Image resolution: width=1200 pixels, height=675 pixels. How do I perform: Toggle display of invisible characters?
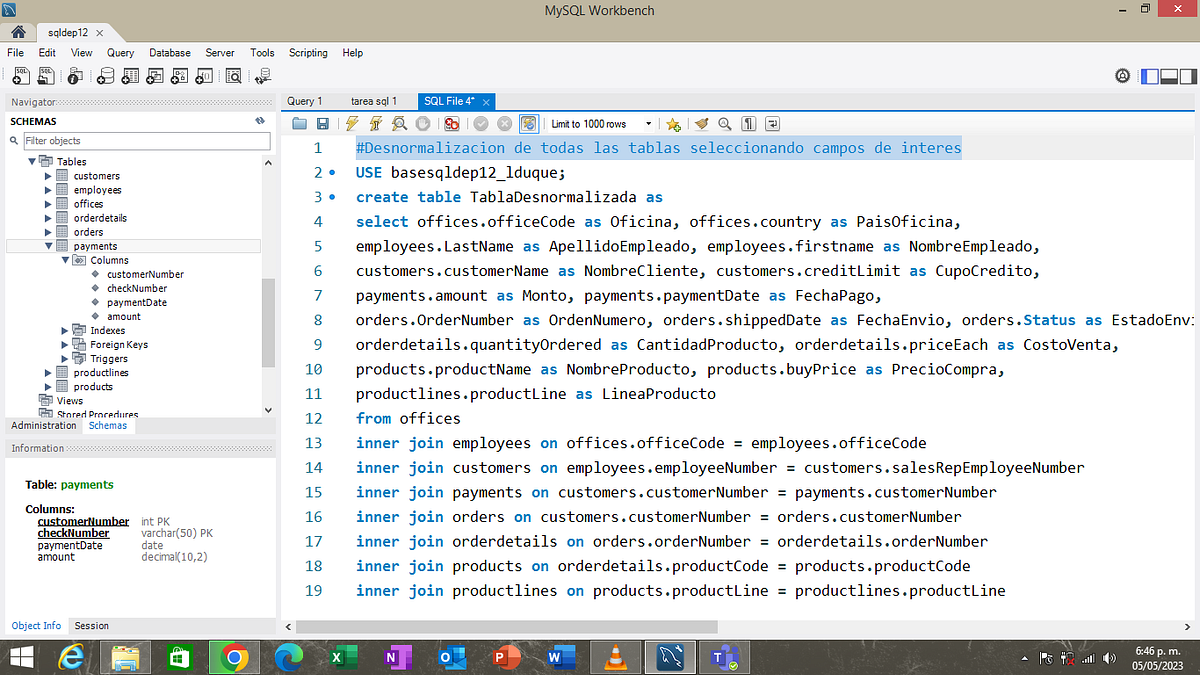(x=749, y=124)
